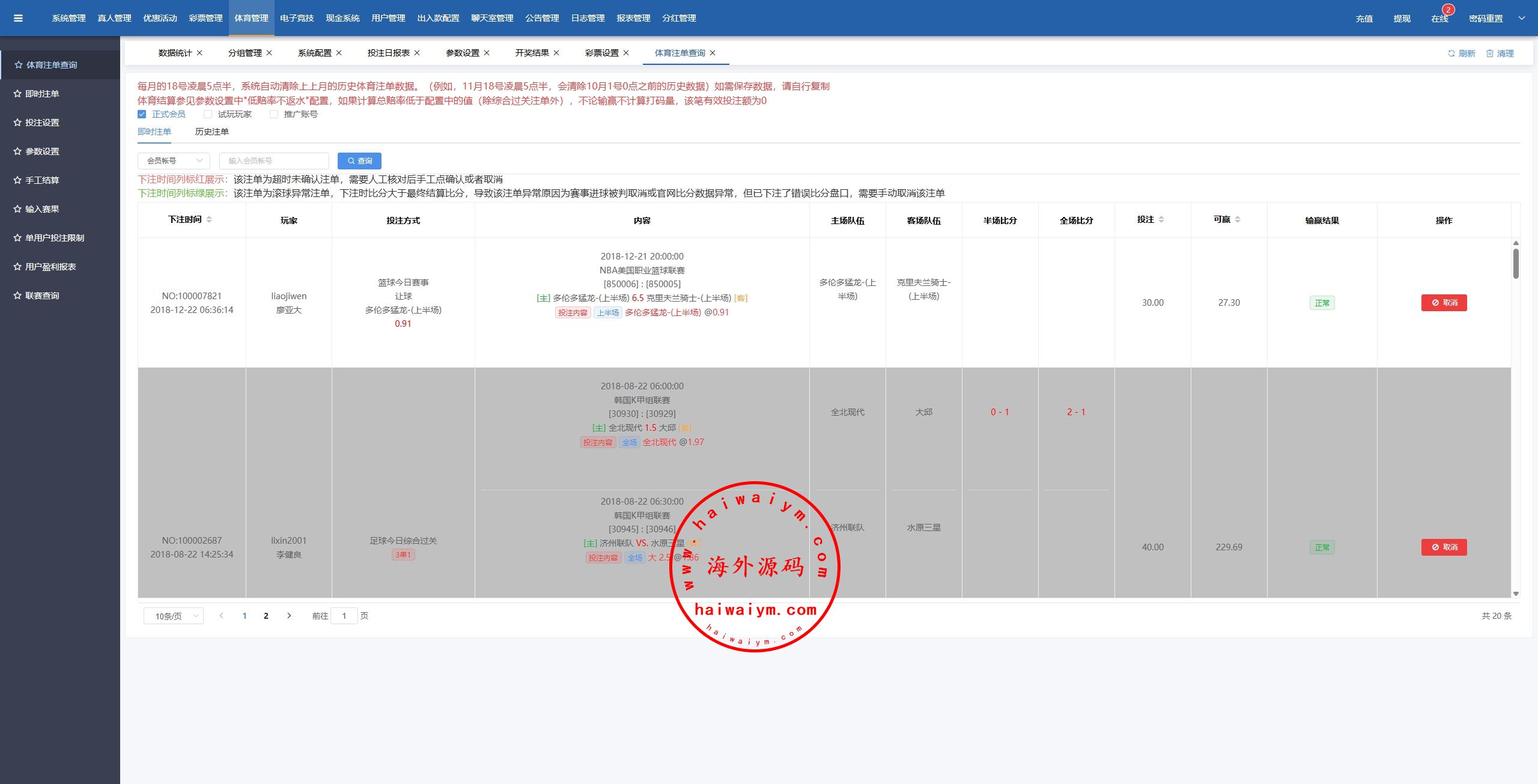Screen dimensions: 1538x784
Task: Sort by 下注时间 column arrows
Action: (209, 220)
